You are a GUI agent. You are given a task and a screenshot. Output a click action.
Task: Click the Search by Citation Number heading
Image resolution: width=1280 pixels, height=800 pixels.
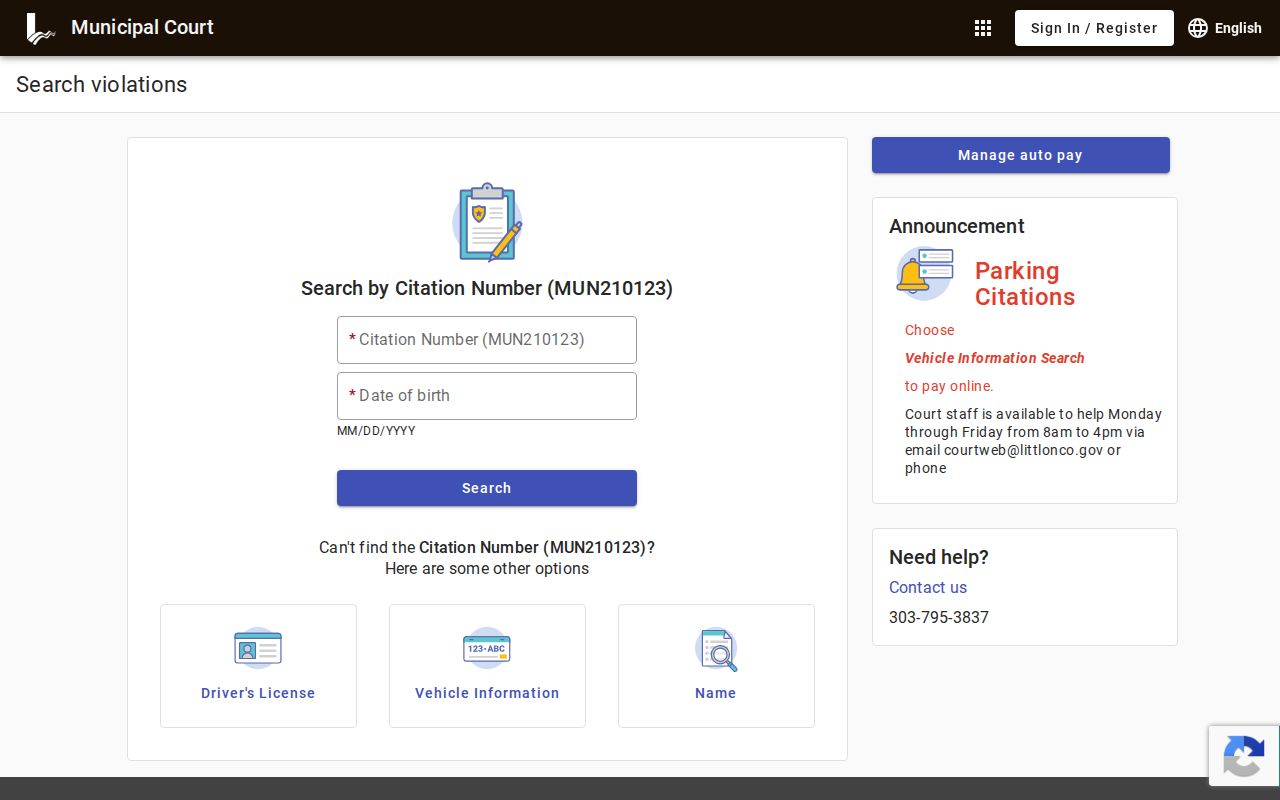click(487, 288)
